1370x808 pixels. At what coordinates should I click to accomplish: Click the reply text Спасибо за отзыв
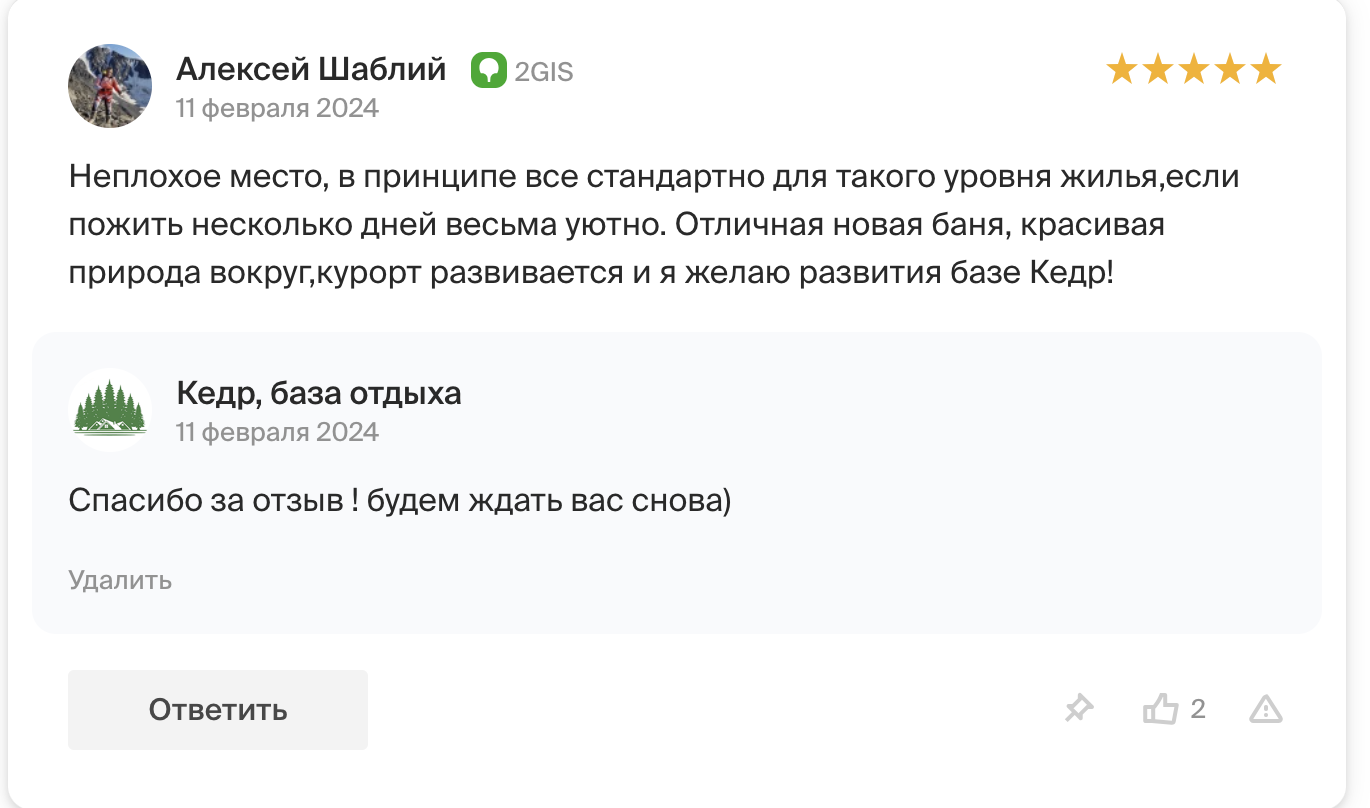pos(400,501)
